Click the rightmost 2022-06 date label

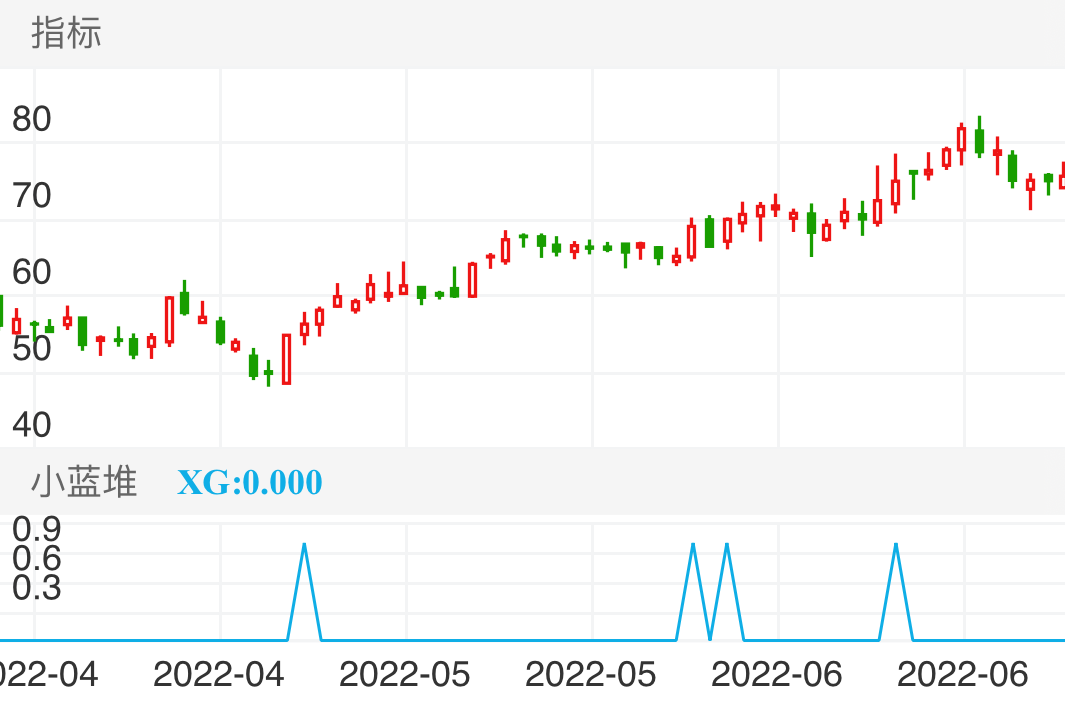tap(962, 675)
